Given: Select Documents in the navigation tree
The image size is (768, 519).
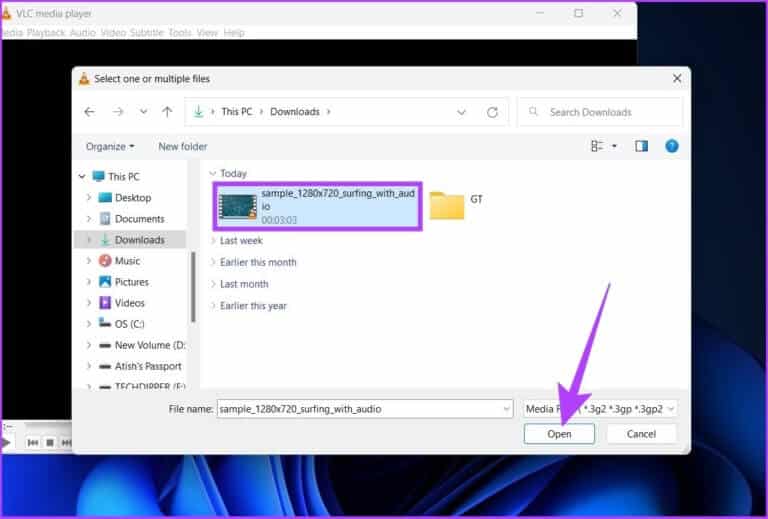Looking at the screenshot, I should [x=139, y=219].
